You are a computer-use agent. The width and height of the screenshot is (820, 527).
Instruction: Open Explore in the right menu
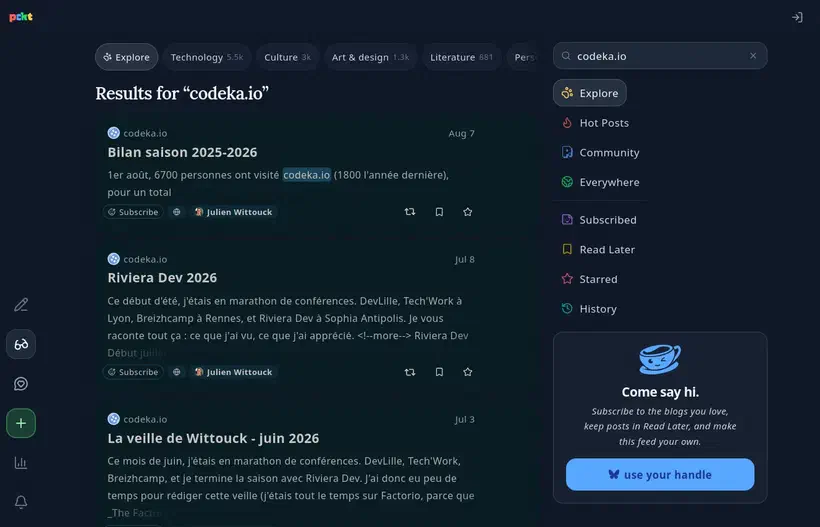pyautogui.click(x=590, y=93)
